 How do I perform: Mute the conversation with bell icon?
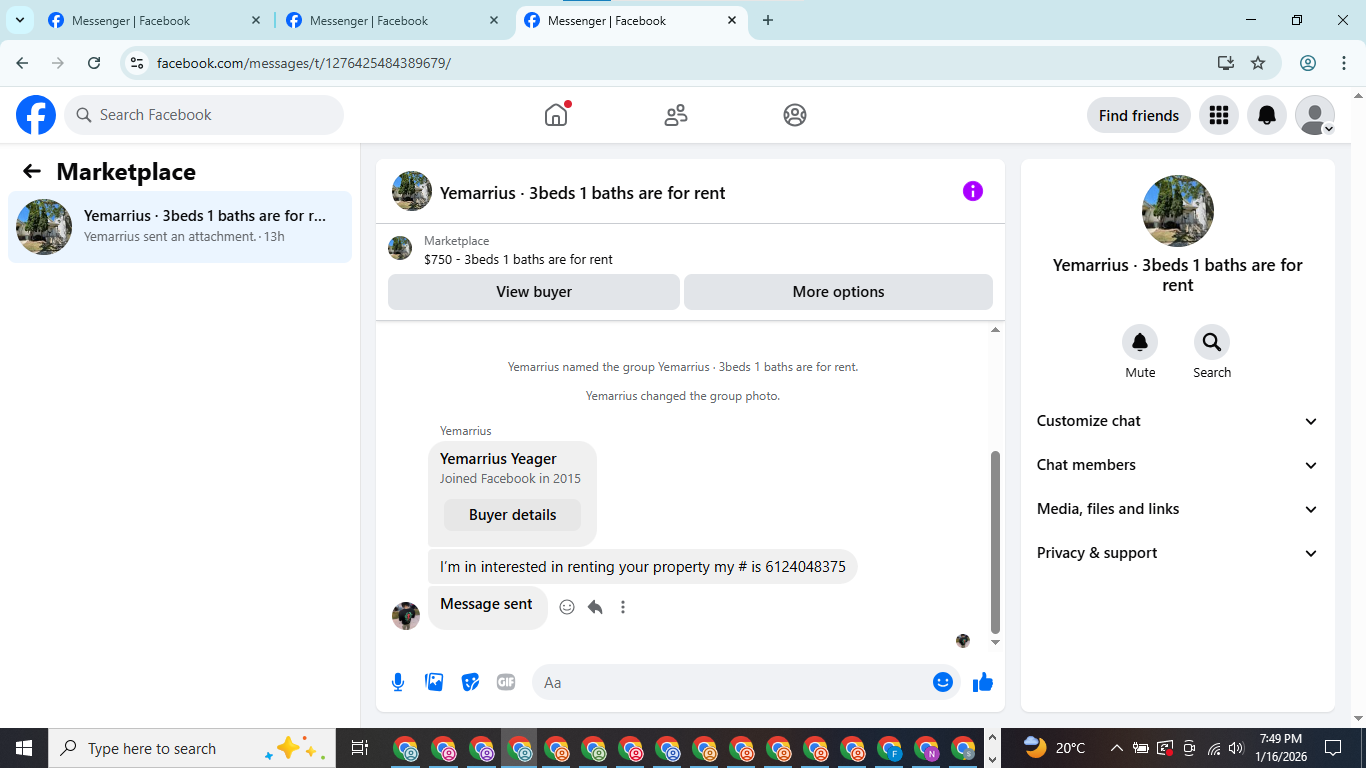coord(1140,343)
